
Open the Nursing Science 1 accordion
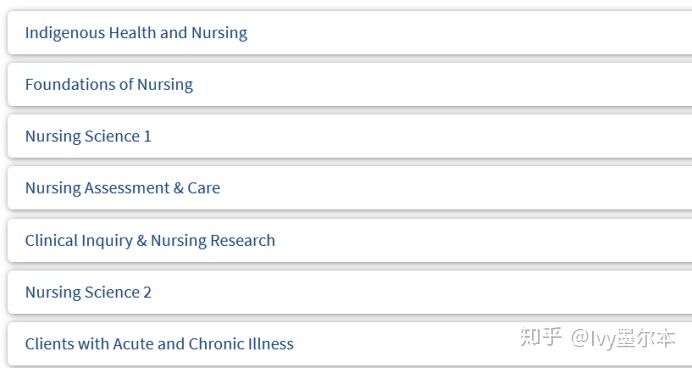tap(350, 136)
